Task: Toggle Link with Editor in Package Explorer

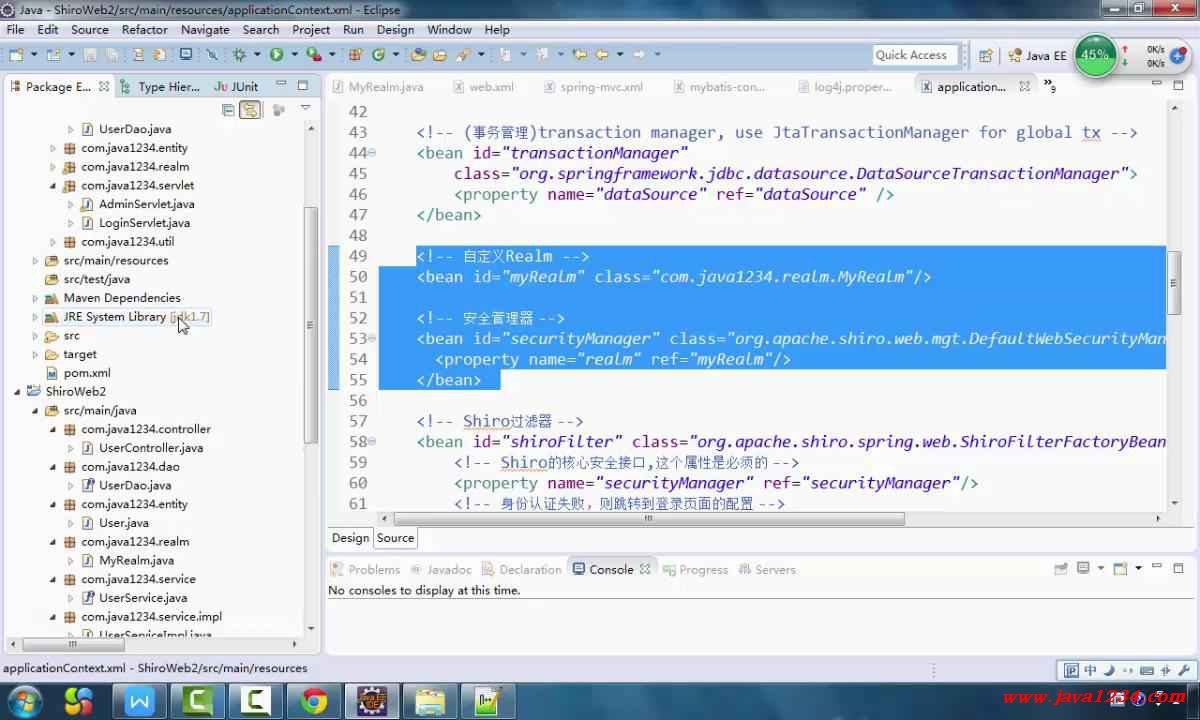Action: (x=249, y=110)
